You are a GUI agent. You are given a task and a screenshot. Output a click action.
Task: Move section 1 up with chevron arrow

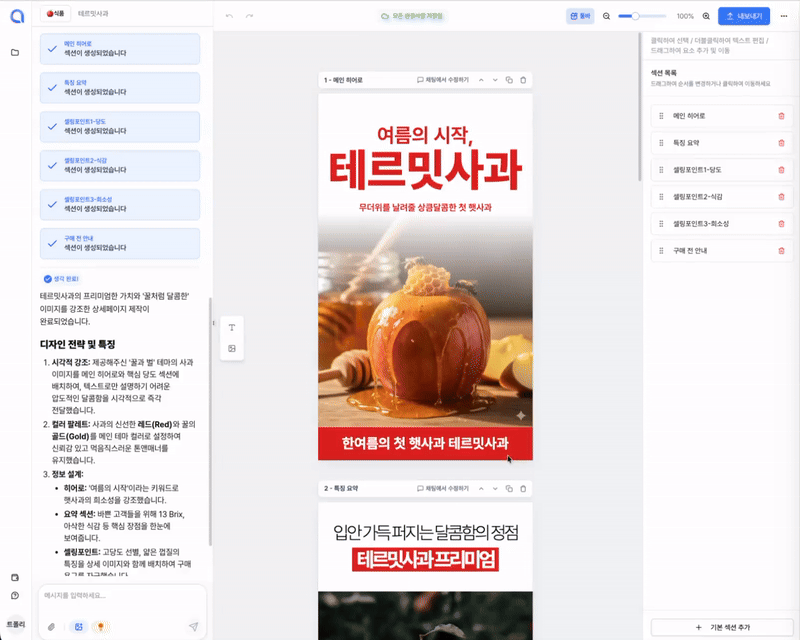[x=481, y=80]
